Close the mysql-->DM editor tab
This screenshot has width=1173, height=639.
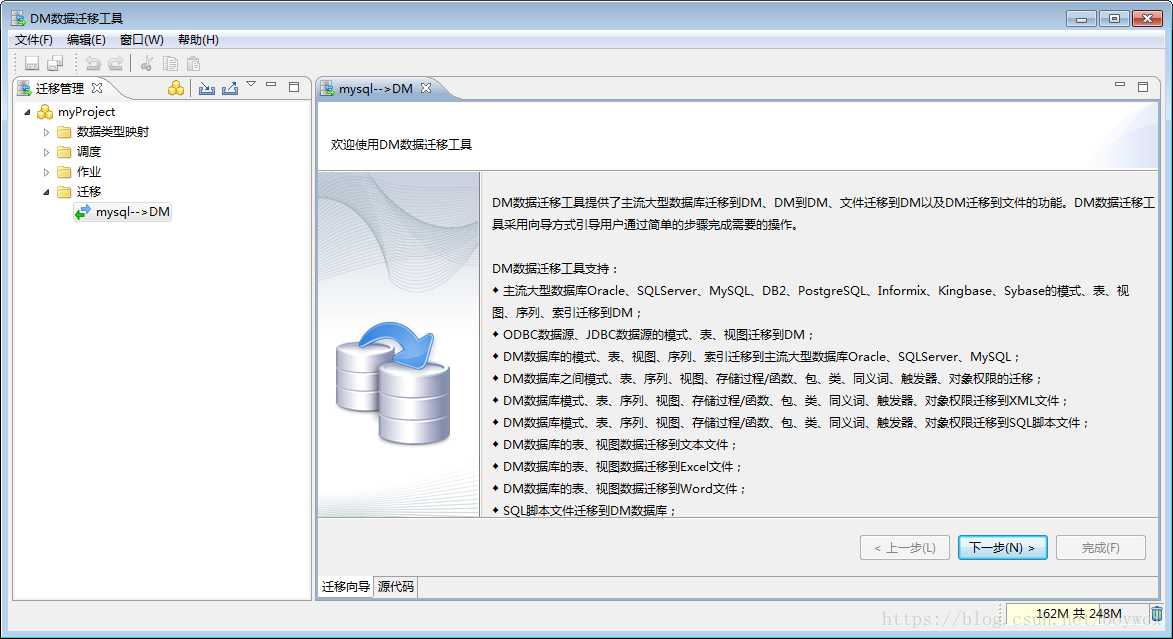(426, 88)
